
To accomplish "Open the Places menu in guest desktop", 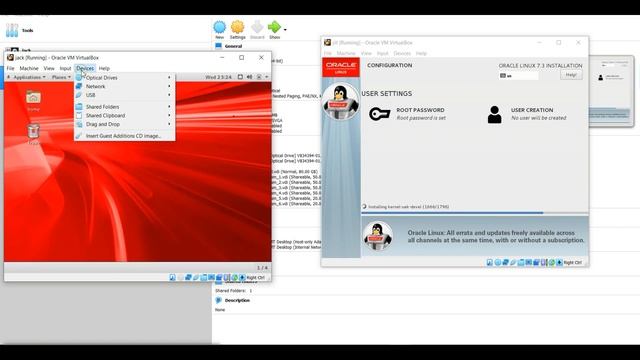I will [x=61, y=77].
